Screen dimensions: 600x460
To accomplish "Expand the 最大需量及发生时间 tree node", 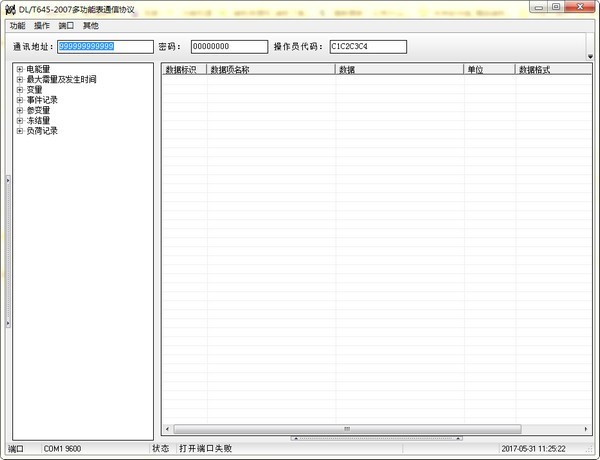I will click(x=20, y=79).
